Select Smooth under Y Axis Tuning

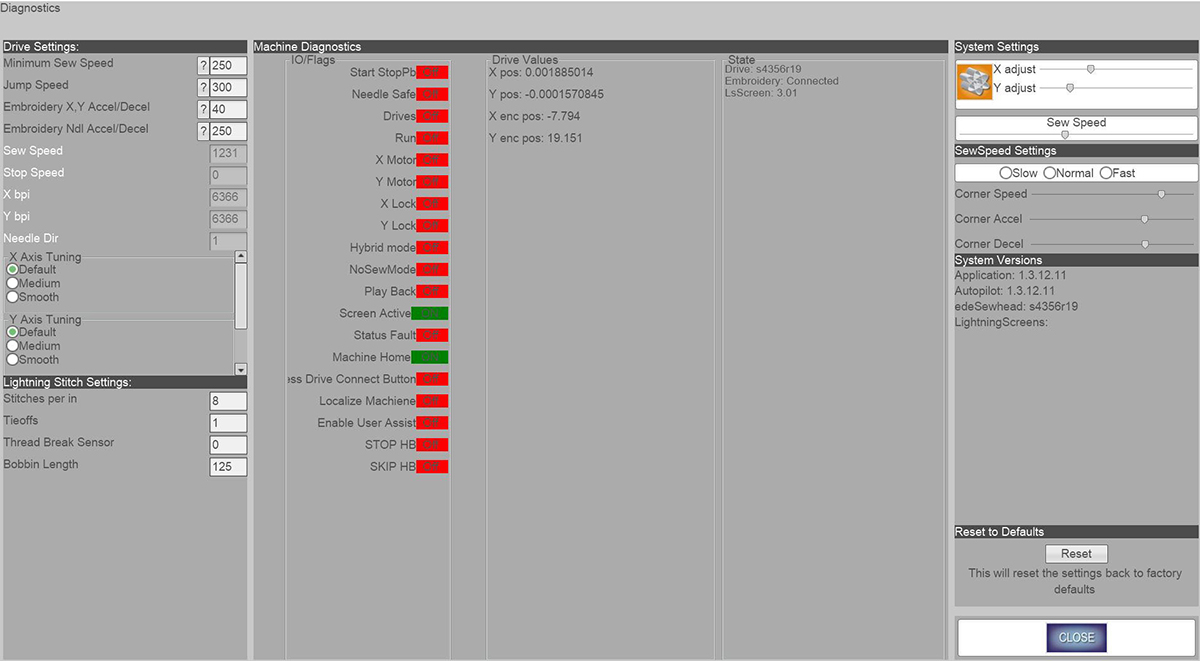(13, 360)
